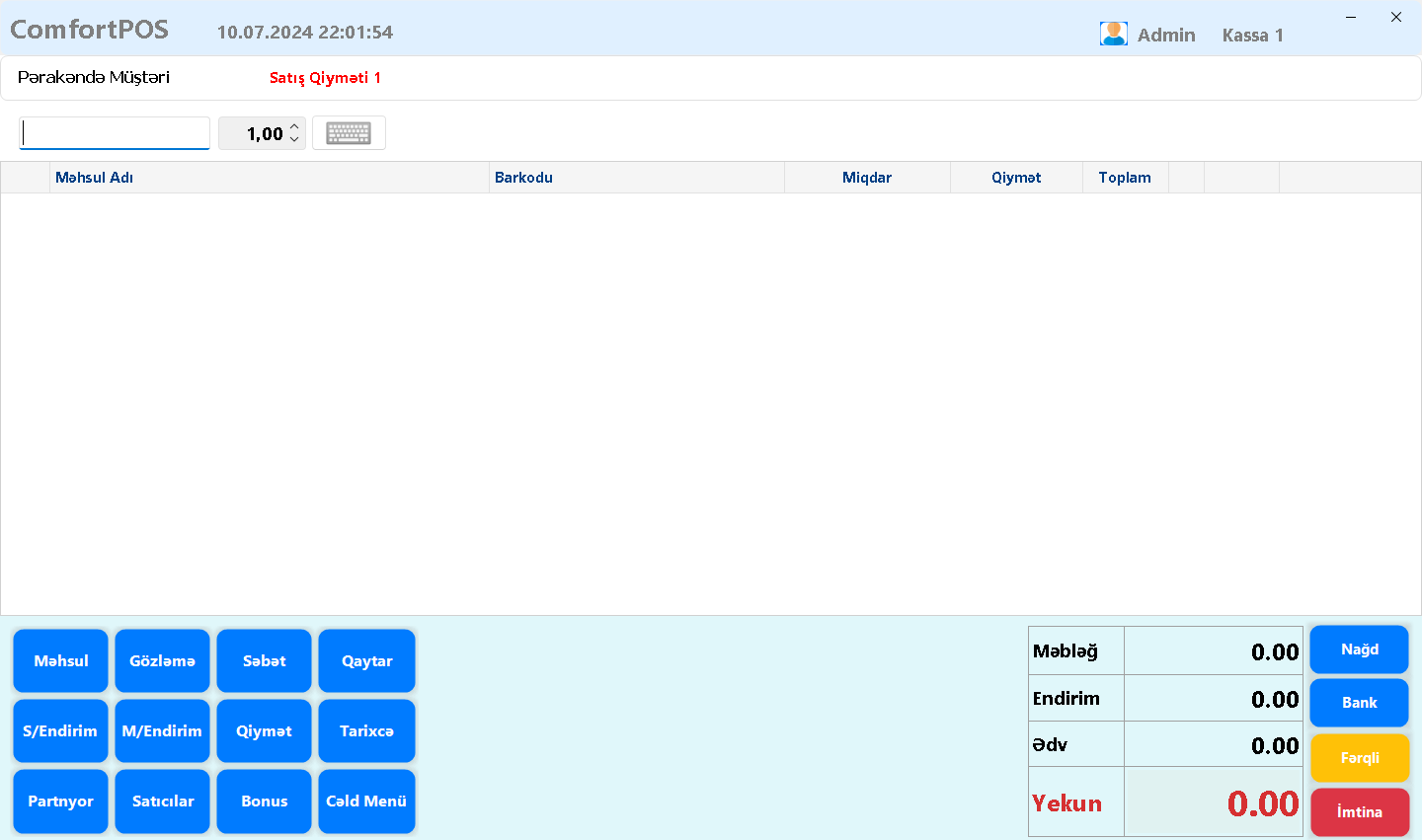
Task: Cancel the sale with İmtina
Action: [x=1360, y=812]
